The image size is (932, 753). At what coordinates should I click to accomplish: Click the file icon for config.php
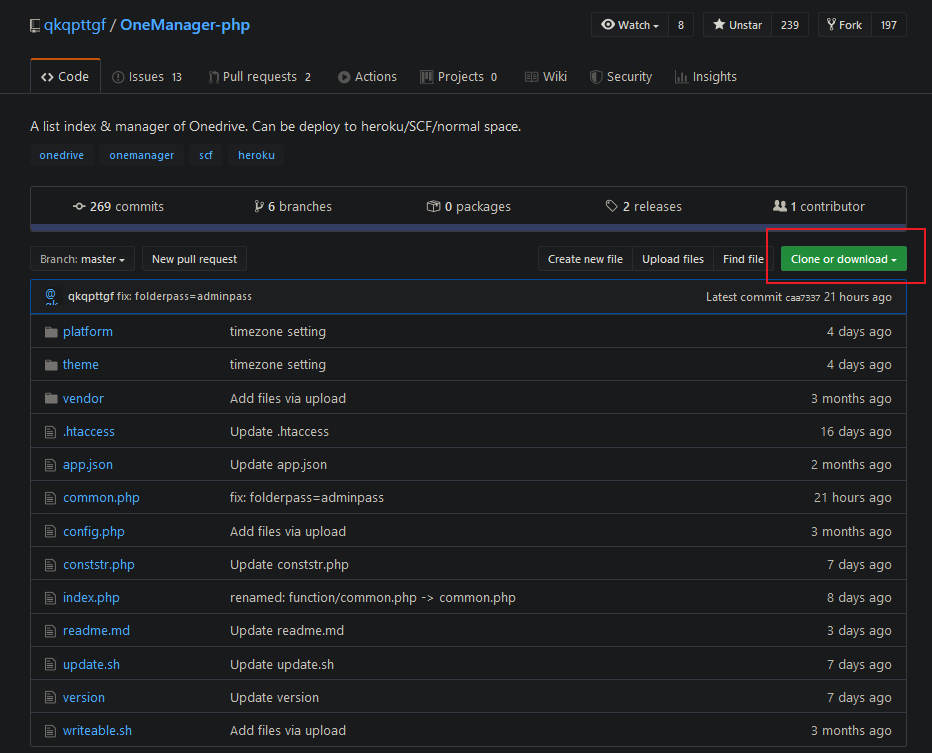pos(51,531)
